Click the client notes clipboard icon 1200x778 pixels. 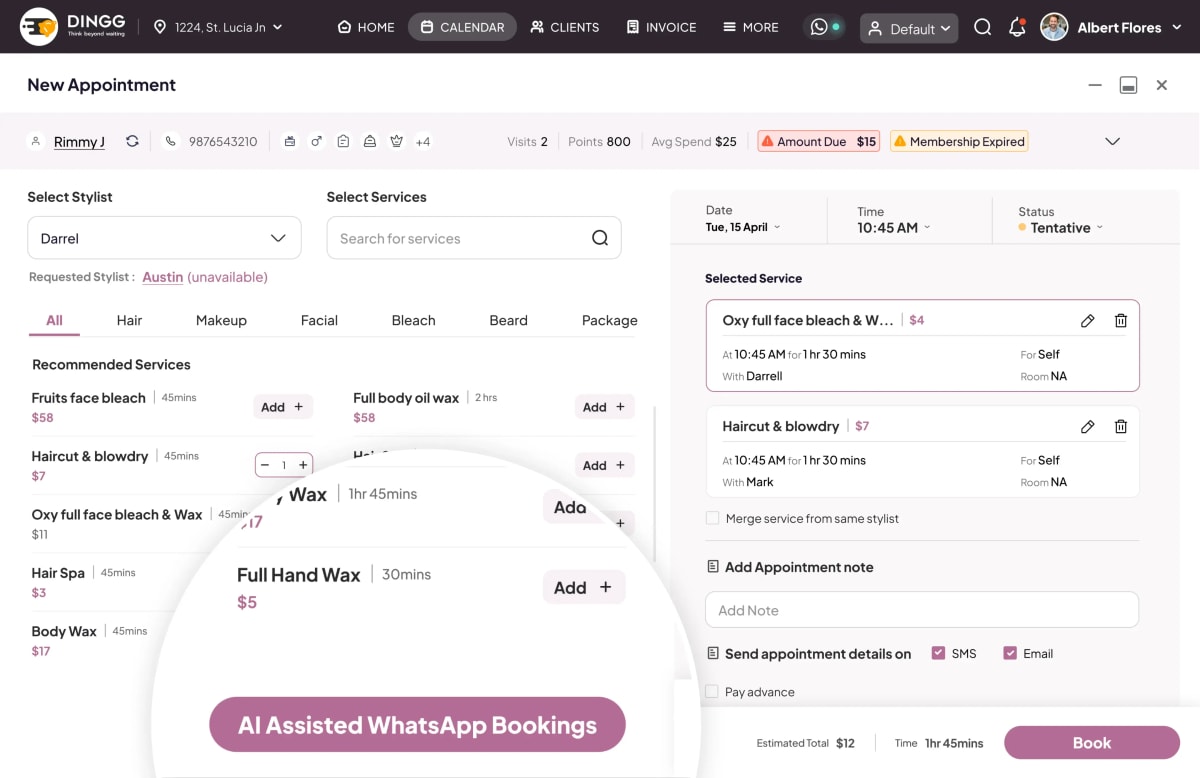click(x=343, y=142)
